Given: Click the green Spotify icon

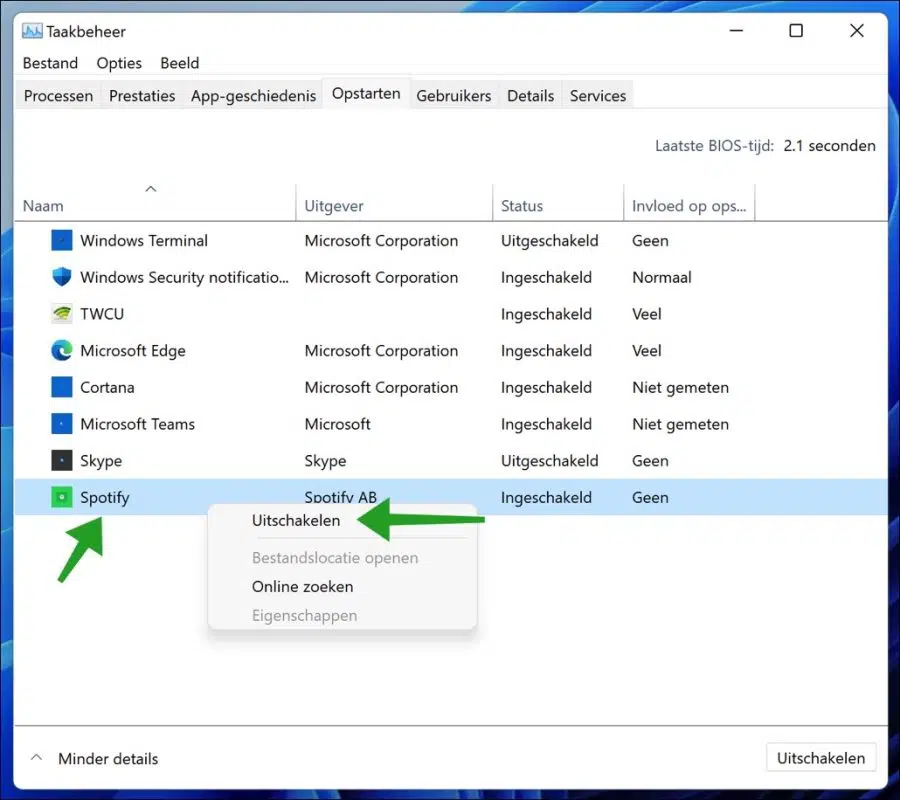Looking at the screenshot, I should [x=61, y=497].
